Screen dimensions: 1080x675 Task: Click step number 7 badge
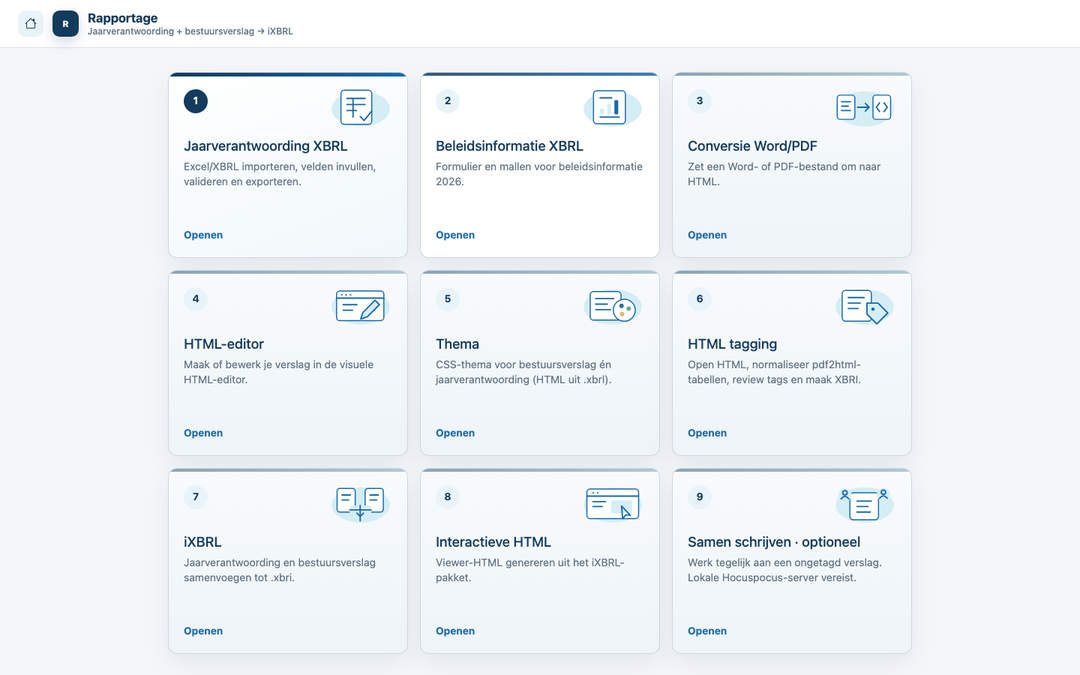coord(196,497)
